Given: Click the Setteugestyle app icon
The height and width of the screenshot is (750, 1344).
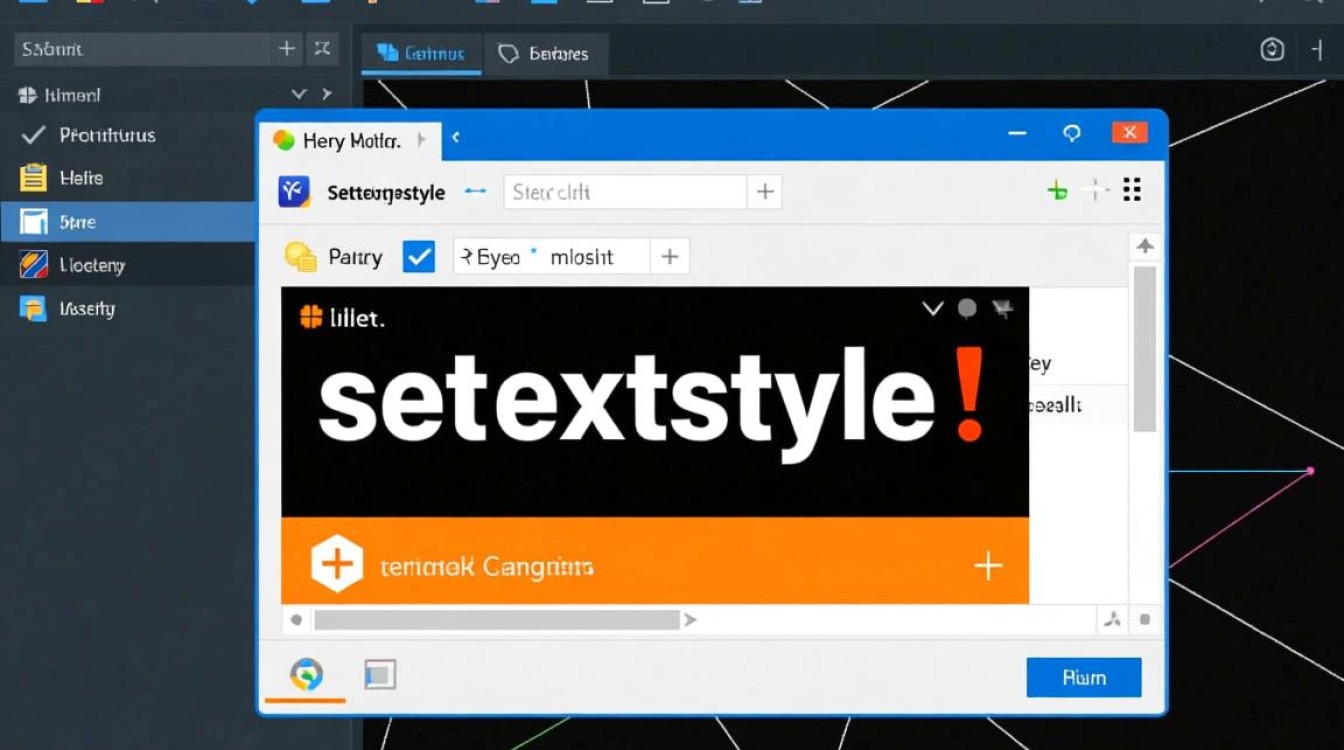Looking at the screenshot, I should coord(294,192).
